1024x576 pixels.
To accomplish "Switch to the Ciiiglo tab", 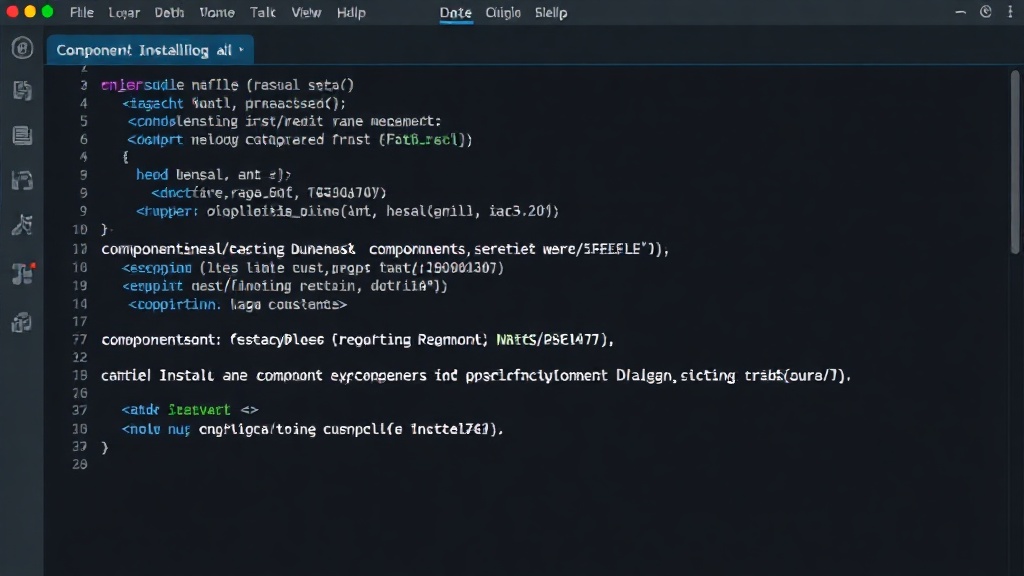I will tap(503, 12).
